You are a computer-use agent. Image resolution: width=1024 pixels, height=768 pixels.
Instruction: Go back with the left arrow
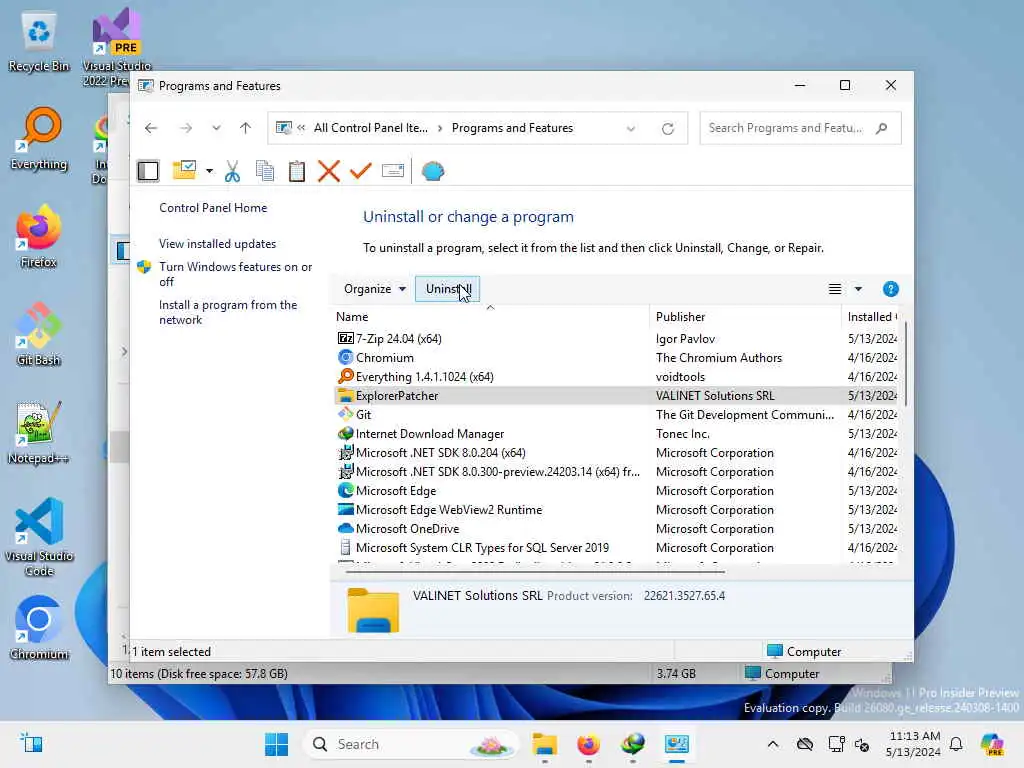click(151, 128)
